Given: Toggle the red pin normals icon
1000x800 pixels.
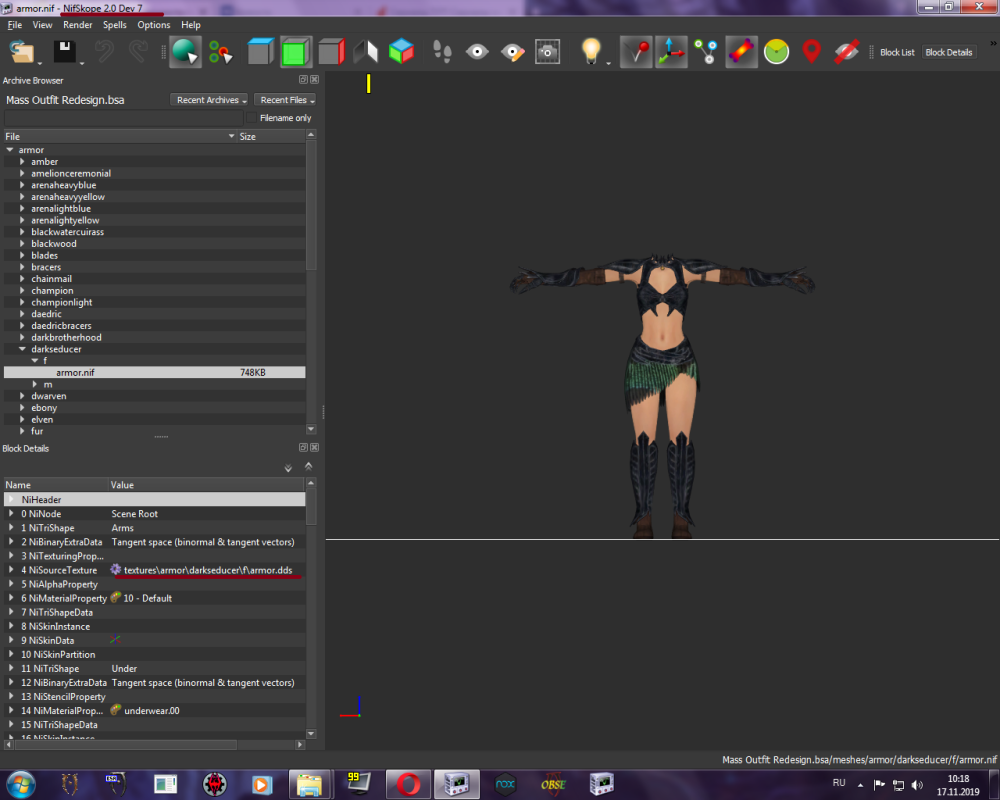Looking at the screenshot, I should tap(636, 52).
